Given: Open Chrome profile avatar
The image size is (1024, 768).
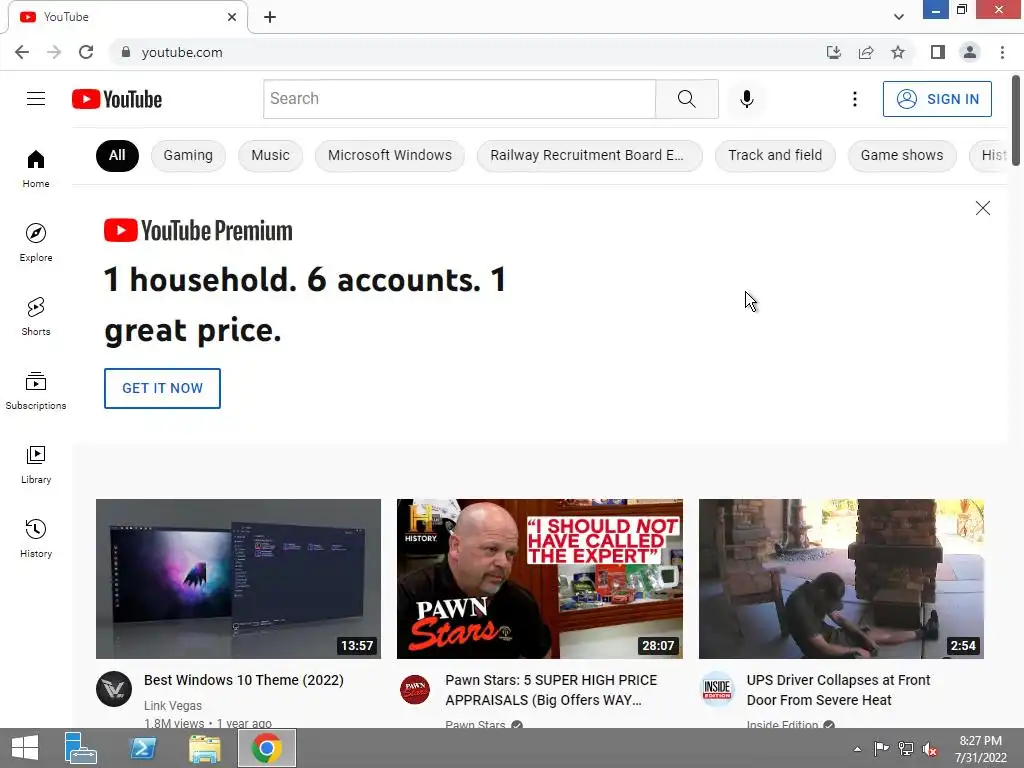Looking at the screenshot, I should pos(970,52).
